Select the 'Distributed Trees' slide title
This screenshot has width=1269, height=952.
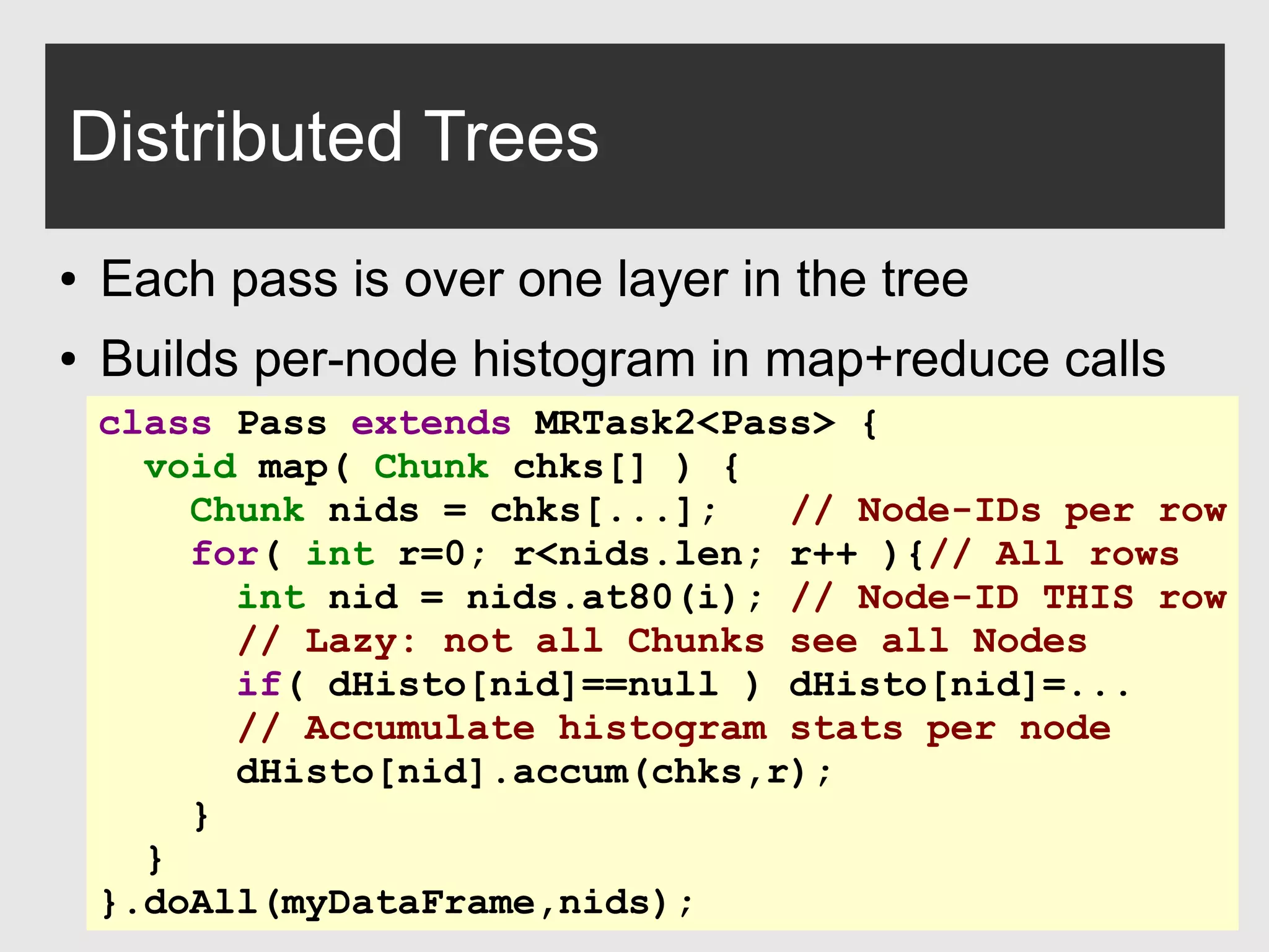point(335,136)
